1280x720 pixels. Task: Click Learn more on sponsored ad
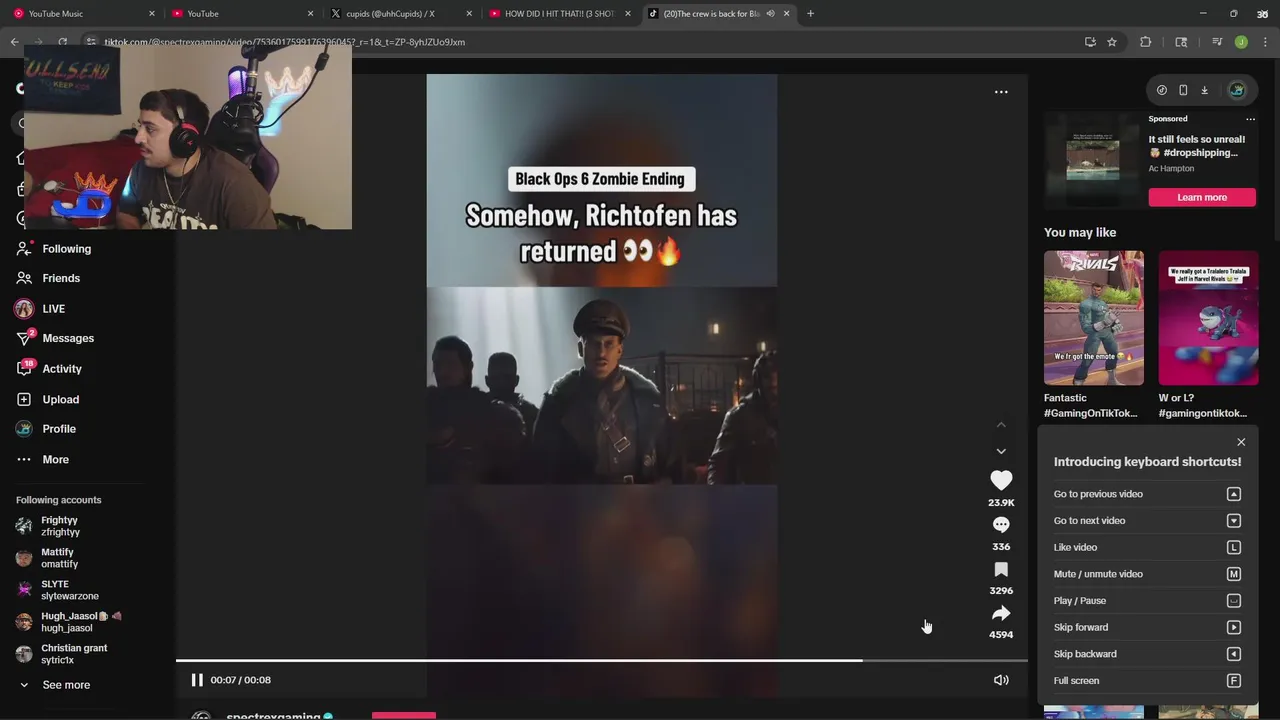pos(1202,197)
